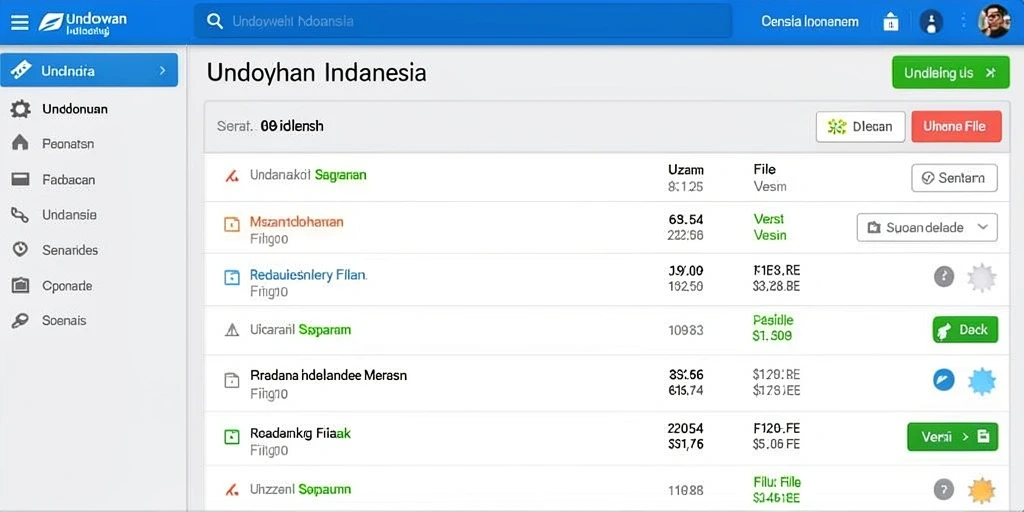
Task: Select the Undndira sidebar item
Action: tap(89, 70)
